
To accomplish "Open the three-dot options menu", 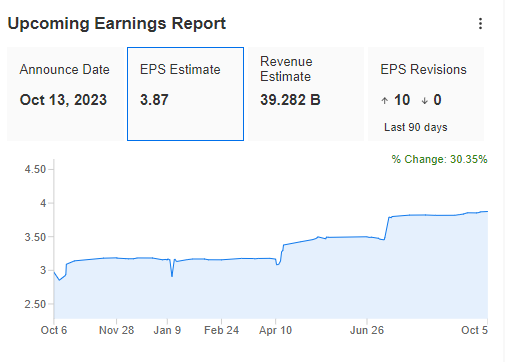I will [x=480, y=24].
